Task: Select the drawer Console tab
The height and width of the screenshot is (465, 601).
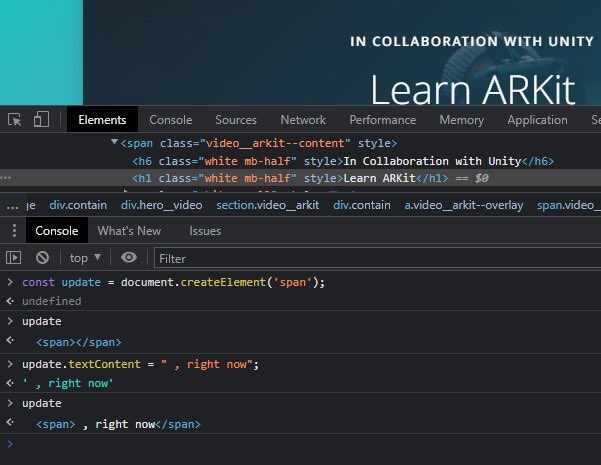Action: pyautogui.click(x=57, y=230)
